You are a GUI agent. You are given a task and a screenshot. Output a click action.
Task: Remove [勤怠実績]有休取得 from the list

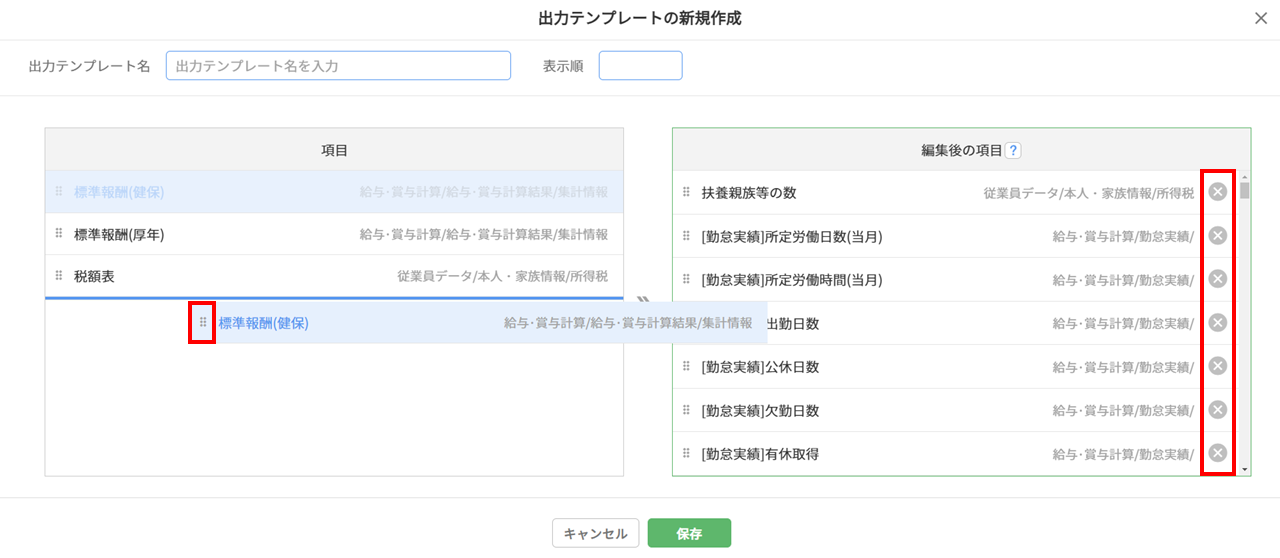point(1217,453)
